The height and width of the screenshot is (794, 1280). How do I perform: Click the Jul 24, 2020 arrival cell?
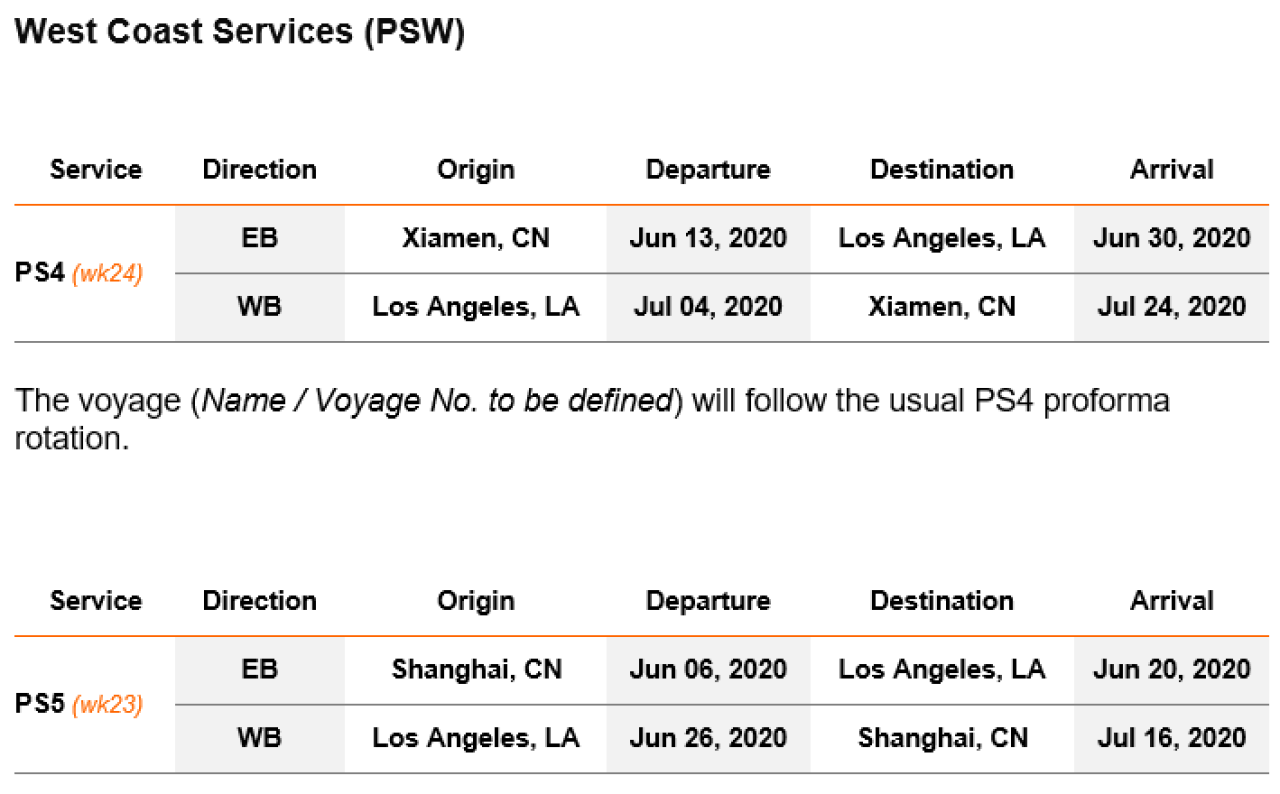pos(1171,306)
